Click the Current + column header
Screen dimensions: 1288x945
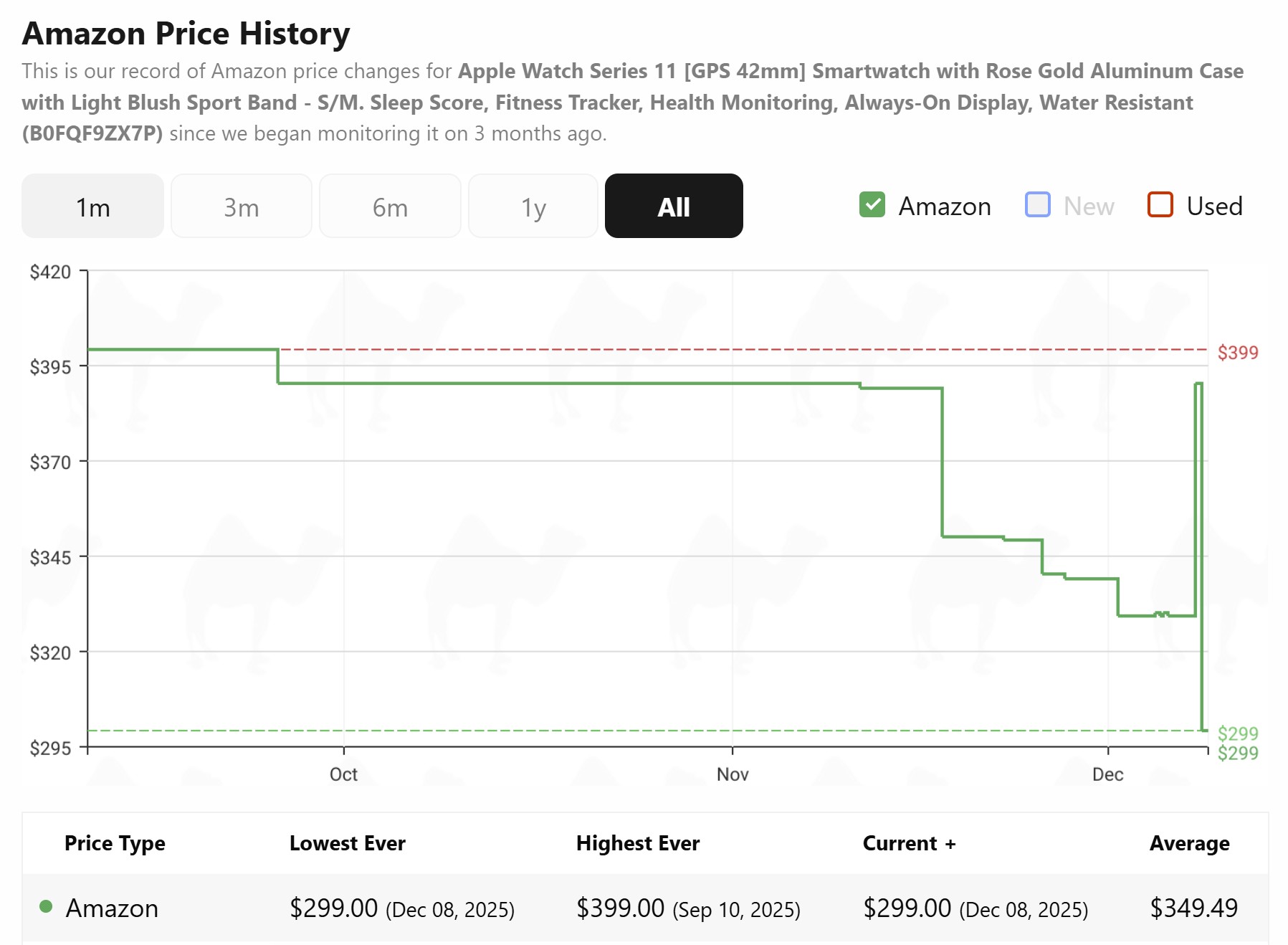pyautogui.click(x=909, y=843)
